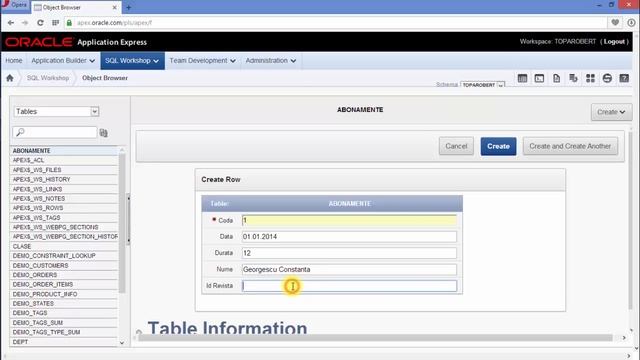Click the Logout link
This screenshot has height=360, width=640.
[x=614, y=42]
